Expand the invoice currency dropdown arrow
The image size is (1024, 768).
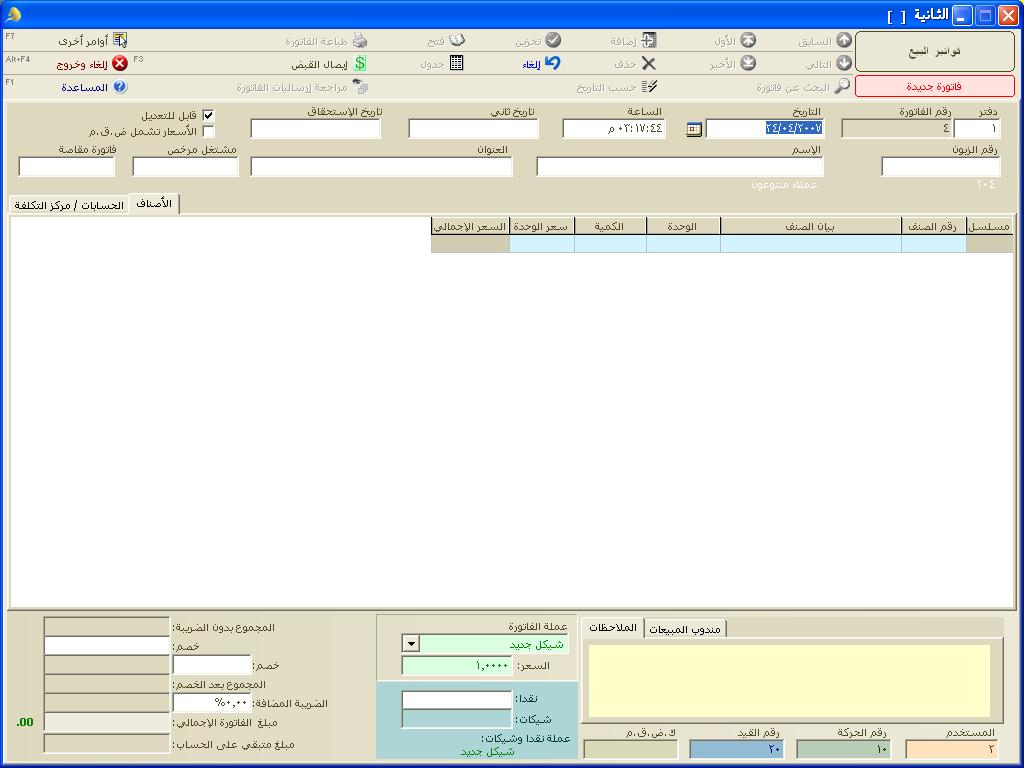(410, 645)
